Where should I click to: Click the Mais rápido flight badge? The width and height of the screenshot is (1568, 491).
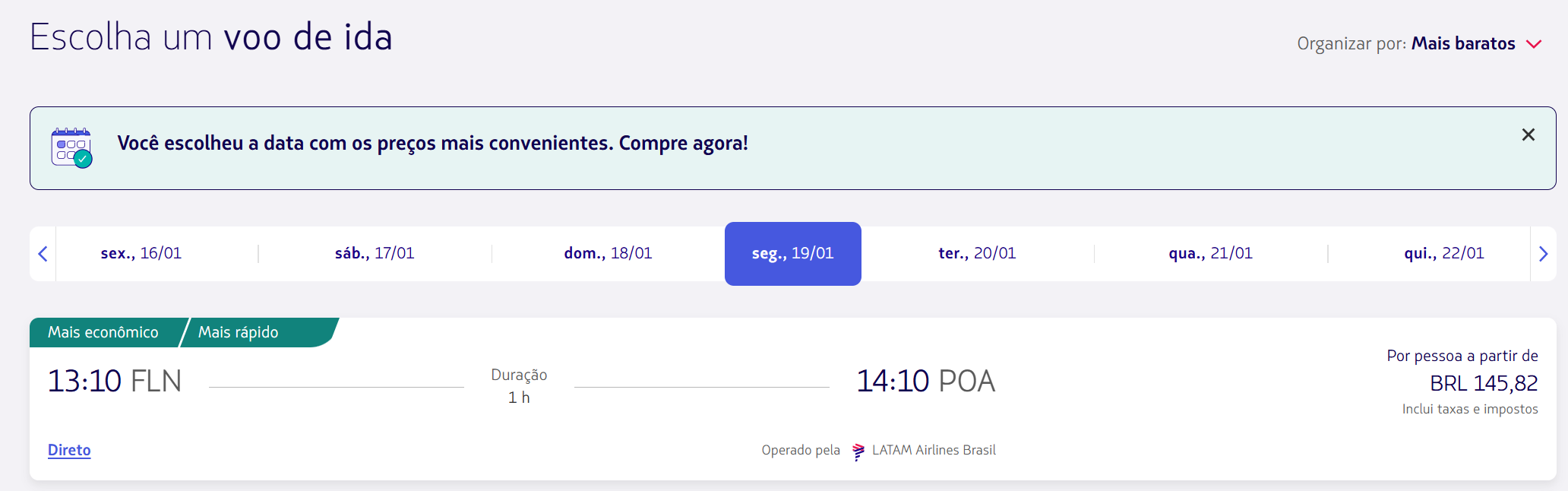[239, 332]
